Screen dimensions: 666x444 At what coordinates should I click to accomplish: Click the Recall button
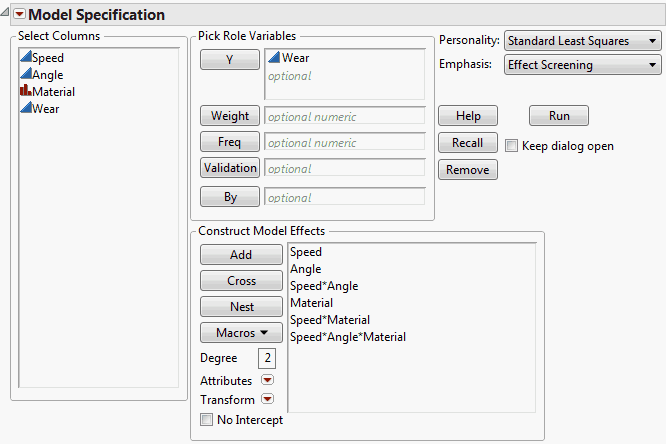click(467, 143)
